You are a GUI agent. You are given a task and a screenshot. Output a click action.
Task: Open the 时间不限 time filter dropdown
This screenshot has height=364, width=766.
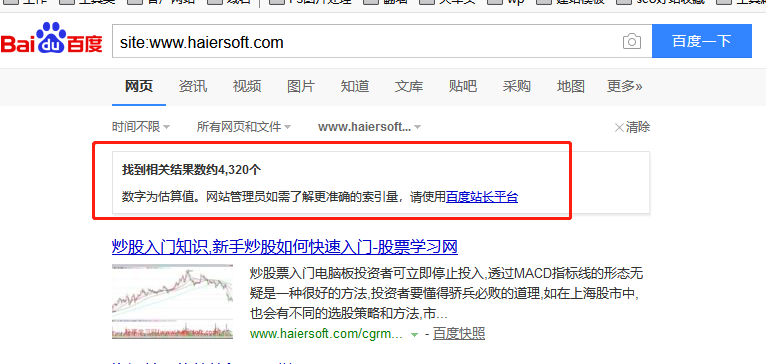coord(141,127)
